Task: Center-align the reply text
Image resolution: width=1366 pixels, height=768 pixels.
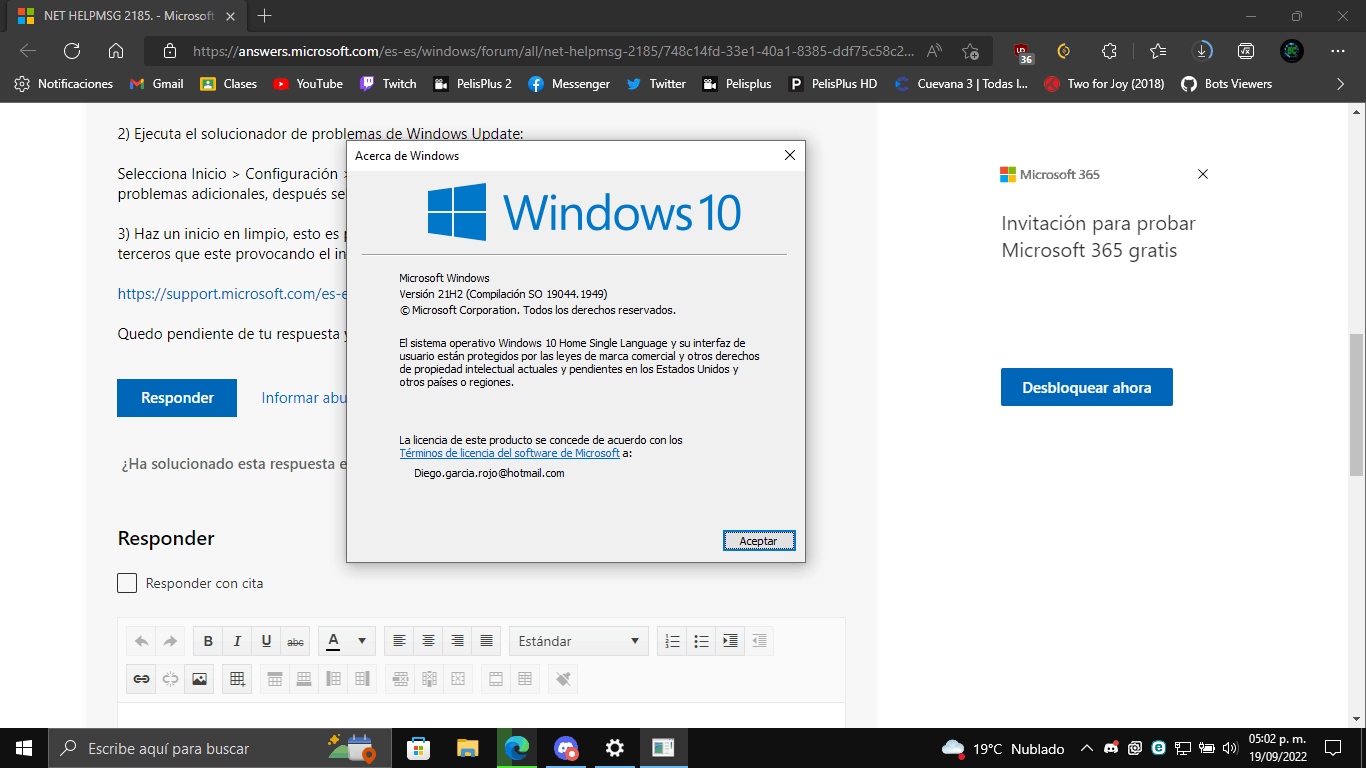Action: (428, 641)
